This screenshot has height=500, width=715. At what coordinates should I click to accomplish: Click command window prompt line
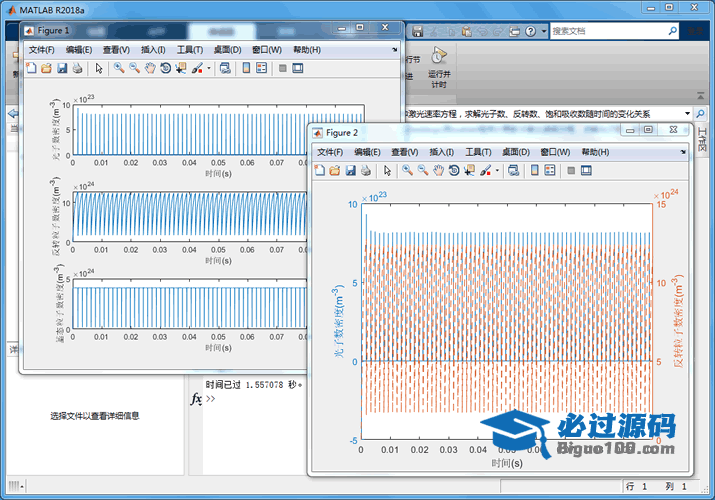[211, 398]
